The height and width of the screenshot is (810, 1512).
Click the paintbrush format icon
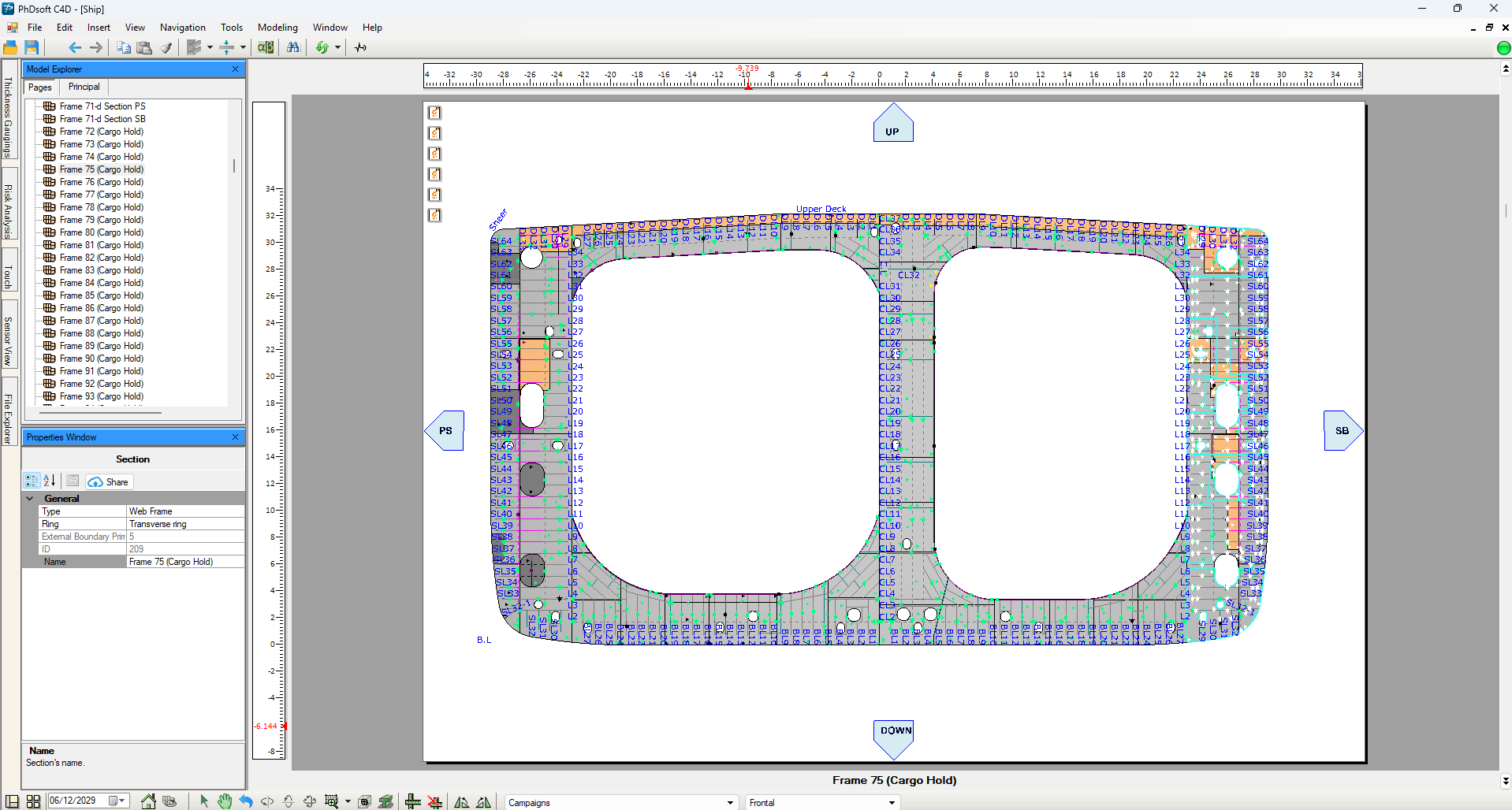coord(166,47)
